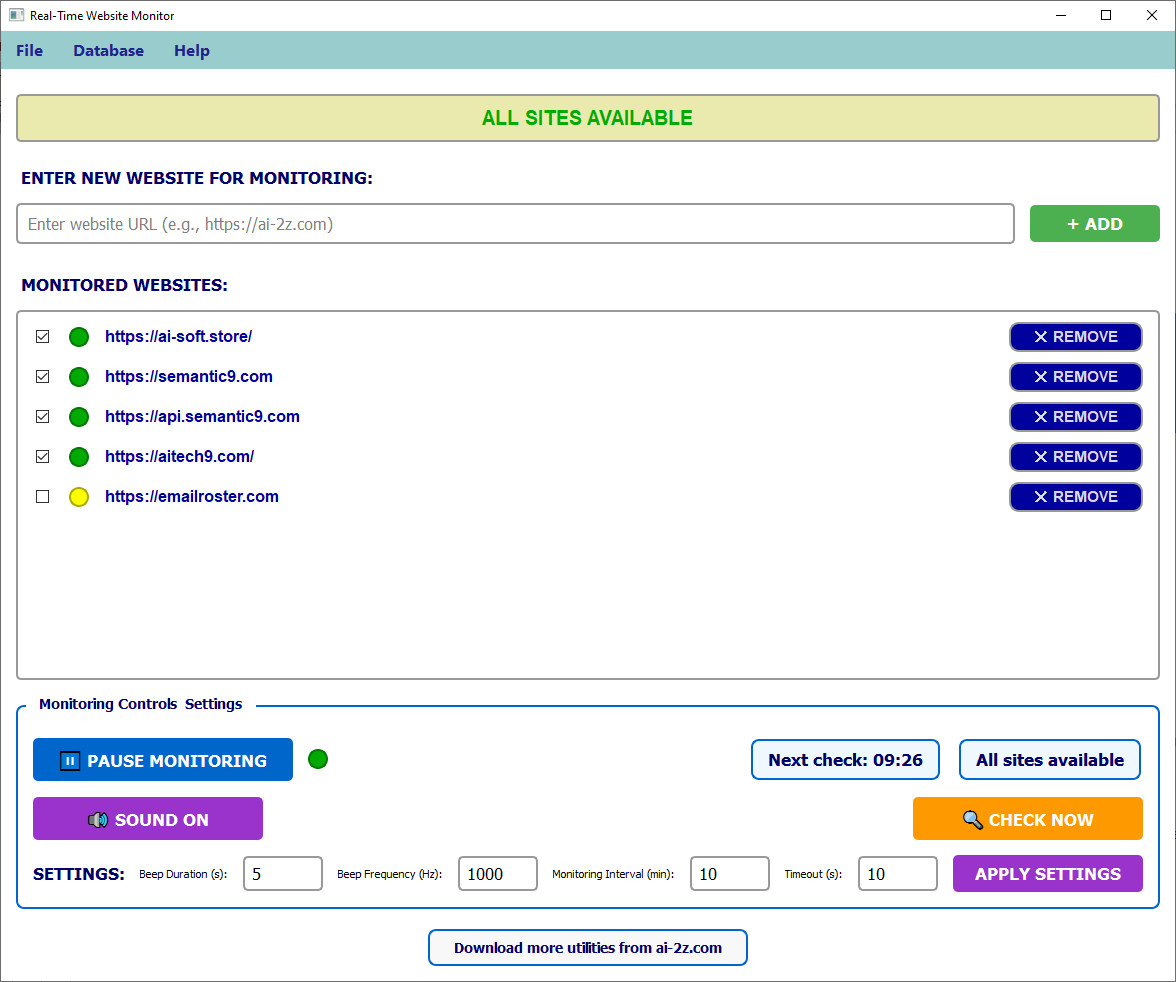Click the green monitoring indicator next to PAUSE MONITORING
Image resolution: width=1176 pixels, height=982 pixels.
[x=318, y=759]
